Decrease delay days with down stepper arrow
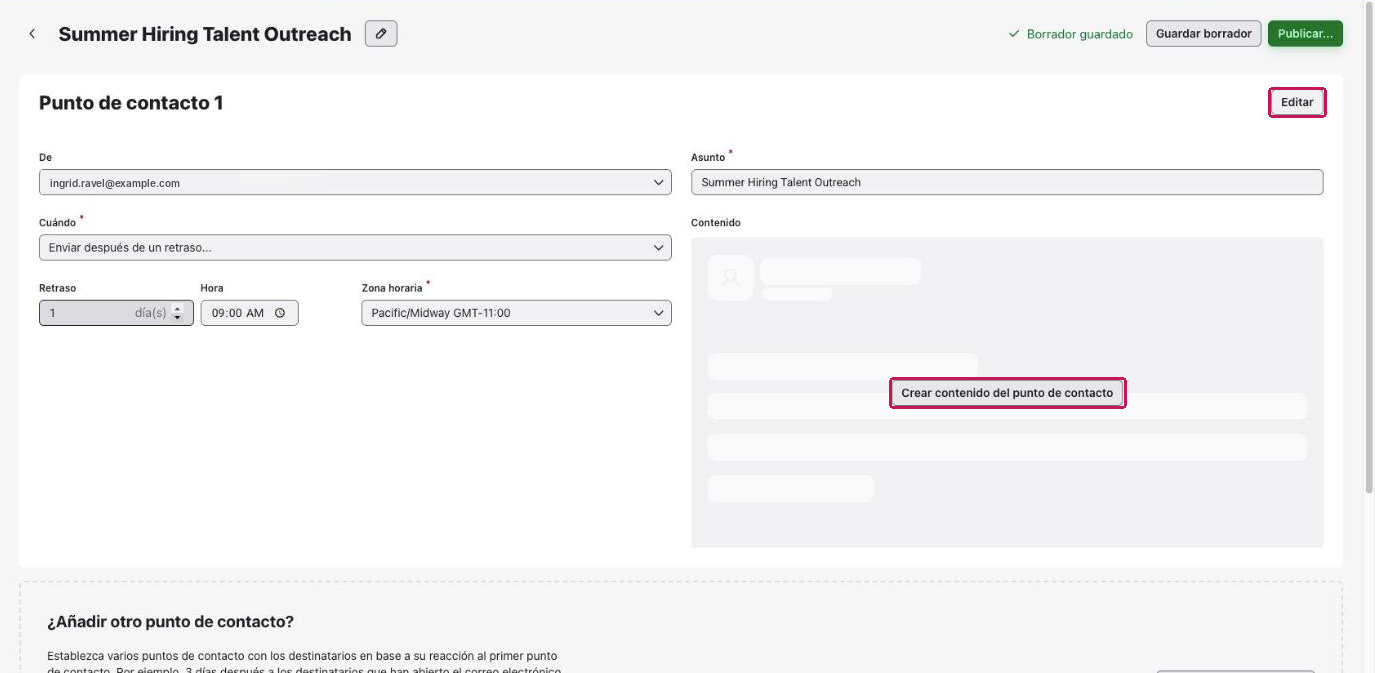The width and height of the screenshot is (1375, 673). [x=178, y=318]
